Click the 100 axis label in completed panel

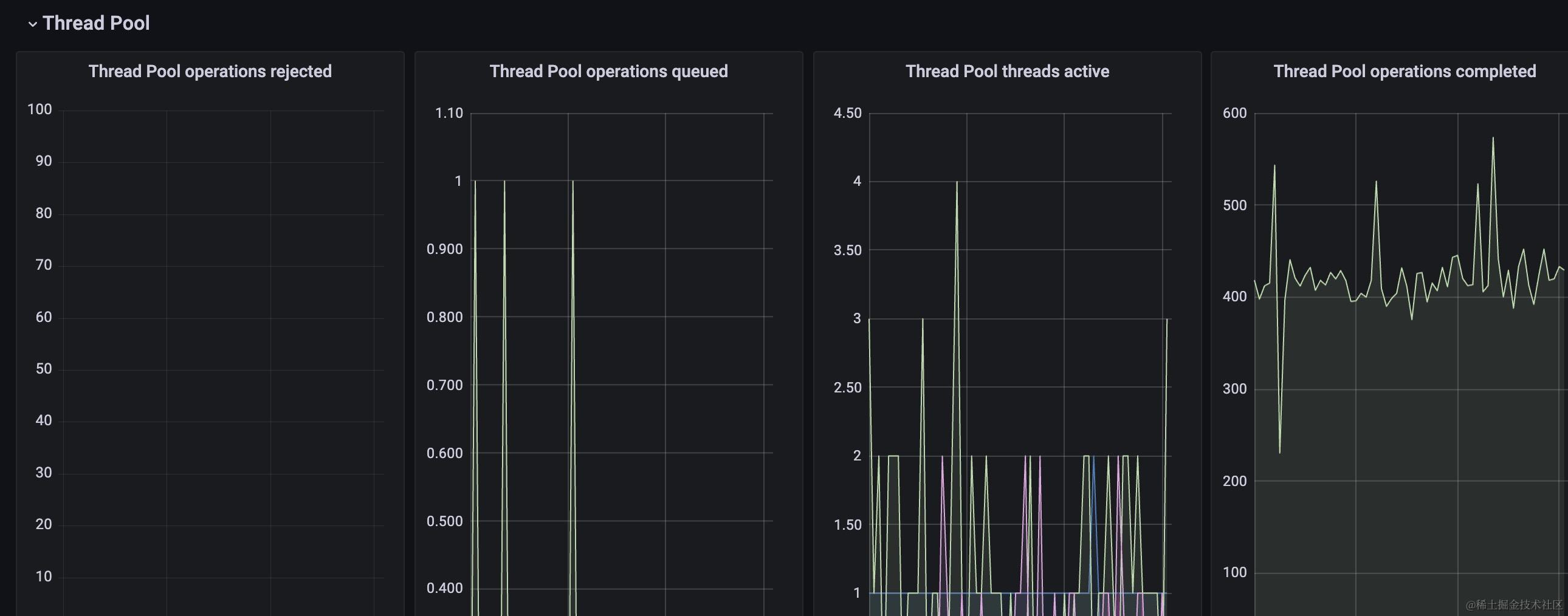(1235, 572)
